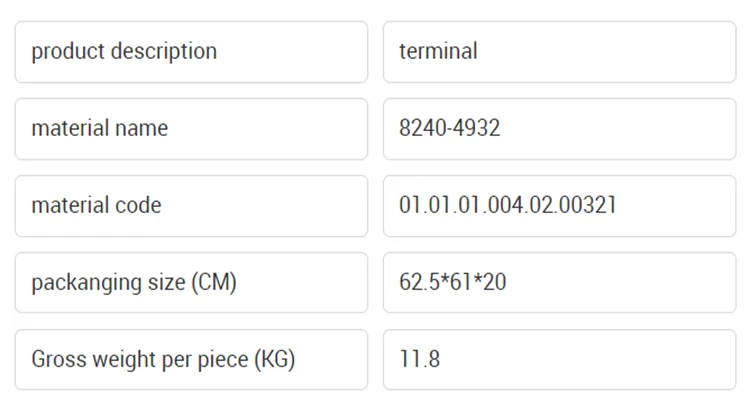Select the 11.8 weight value field
The height and width of the screenshot is (400, 750).
(559, 360)
